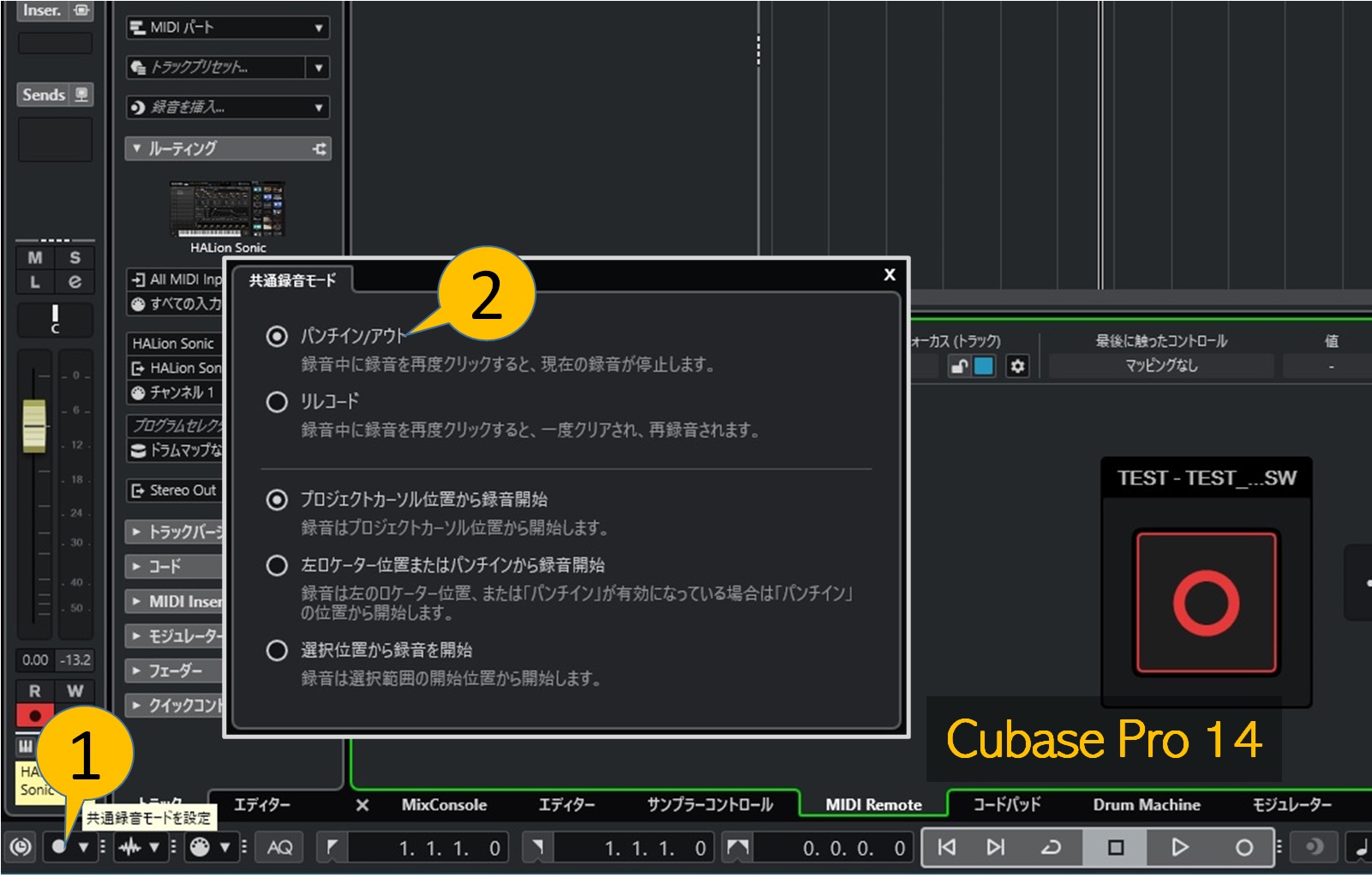Switch to the サンプラーコントロール tab

[x=710, y=805]
